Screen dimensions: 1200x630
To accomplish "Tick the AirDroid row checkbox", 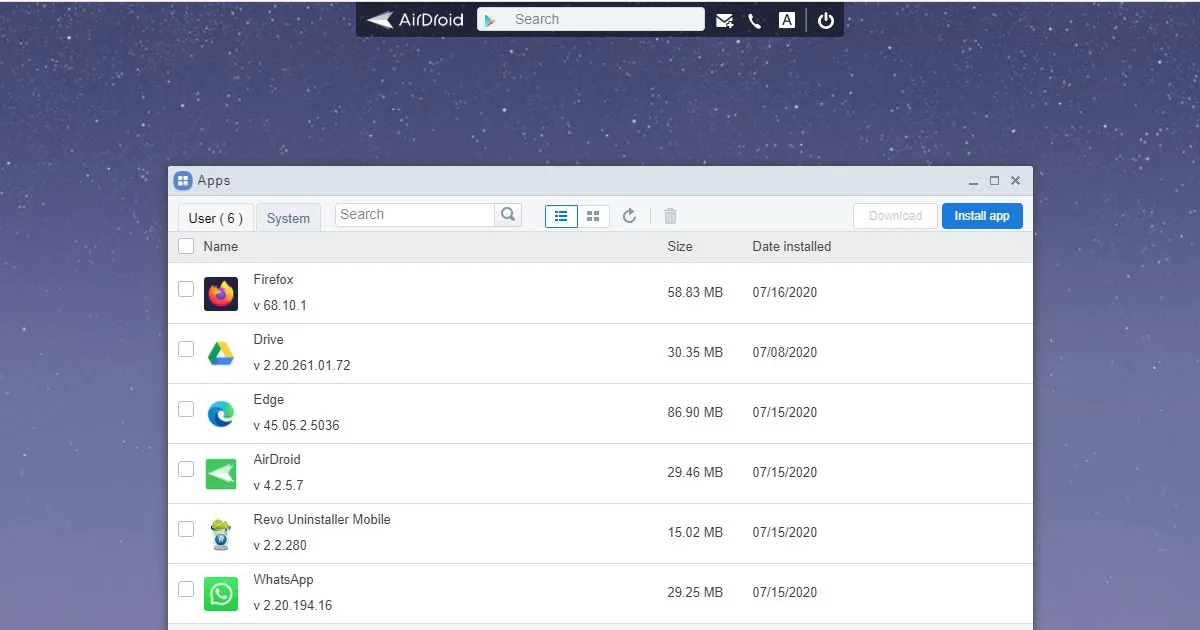I will (x=186, y=469).
